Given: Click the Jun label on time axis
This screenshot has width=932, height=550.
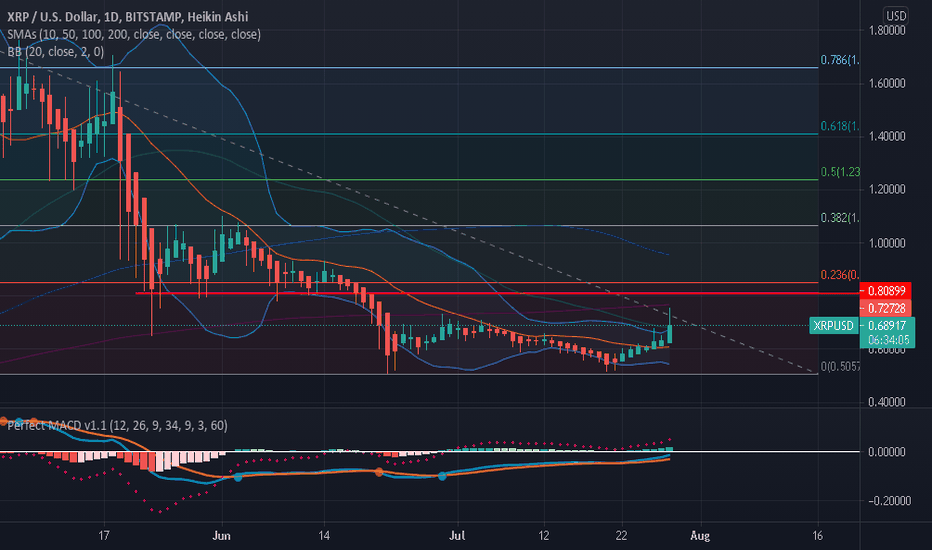Looking at the screenshot, I should tap(221, 536).
